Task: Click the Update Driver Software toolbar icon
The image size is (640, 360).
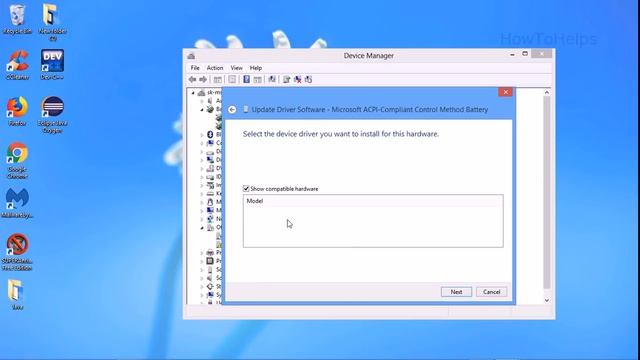Action: (287, 80)
